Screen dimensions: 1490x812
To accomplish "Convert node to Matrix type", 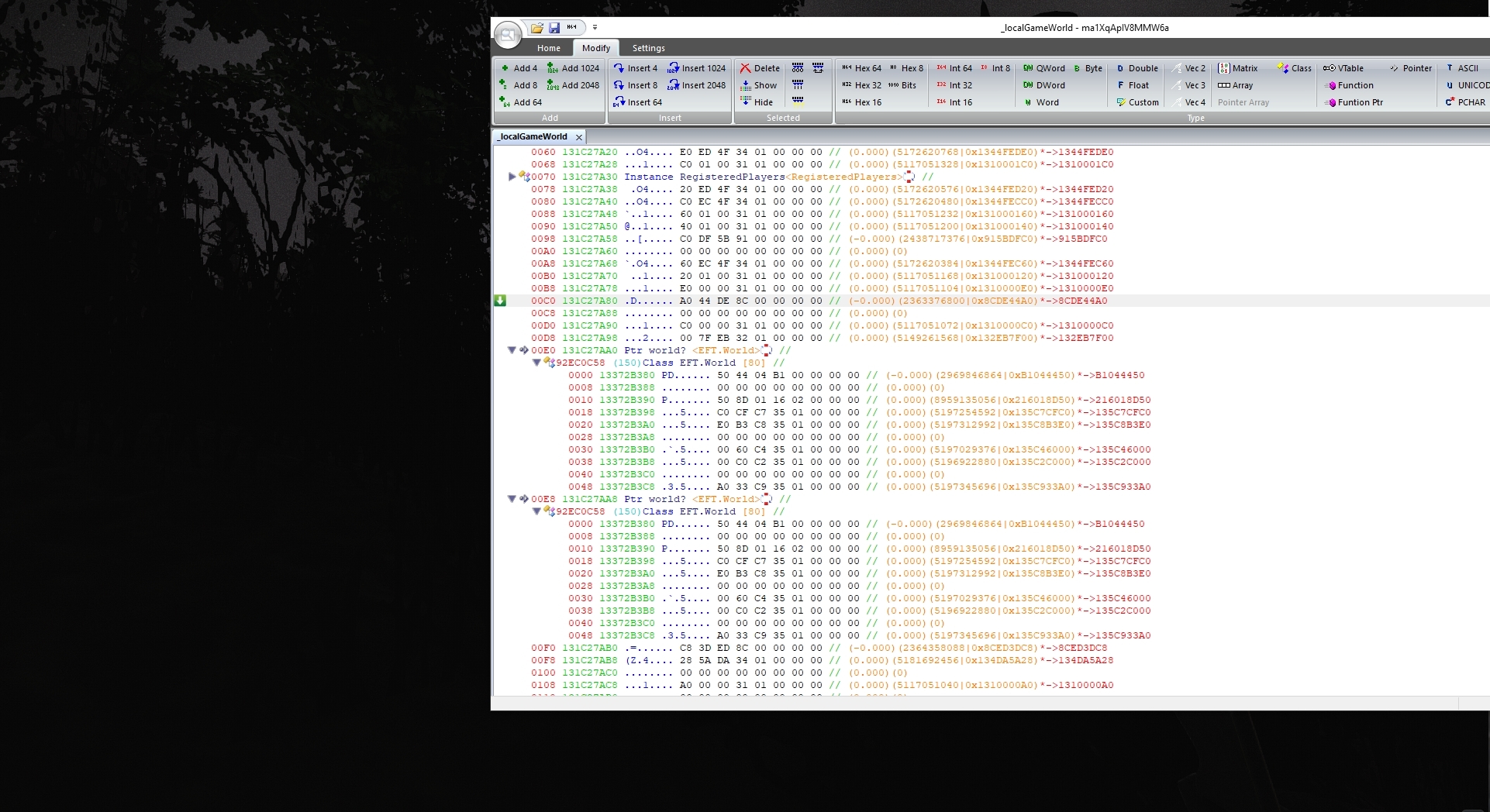I will point(1238,68).
